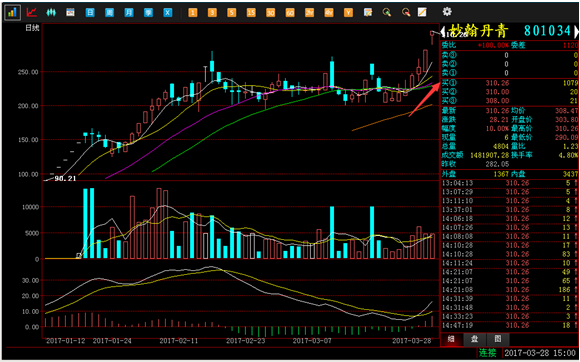580x362 pixels.
Task: Choose the 1-minute period button
Action: 193,13
